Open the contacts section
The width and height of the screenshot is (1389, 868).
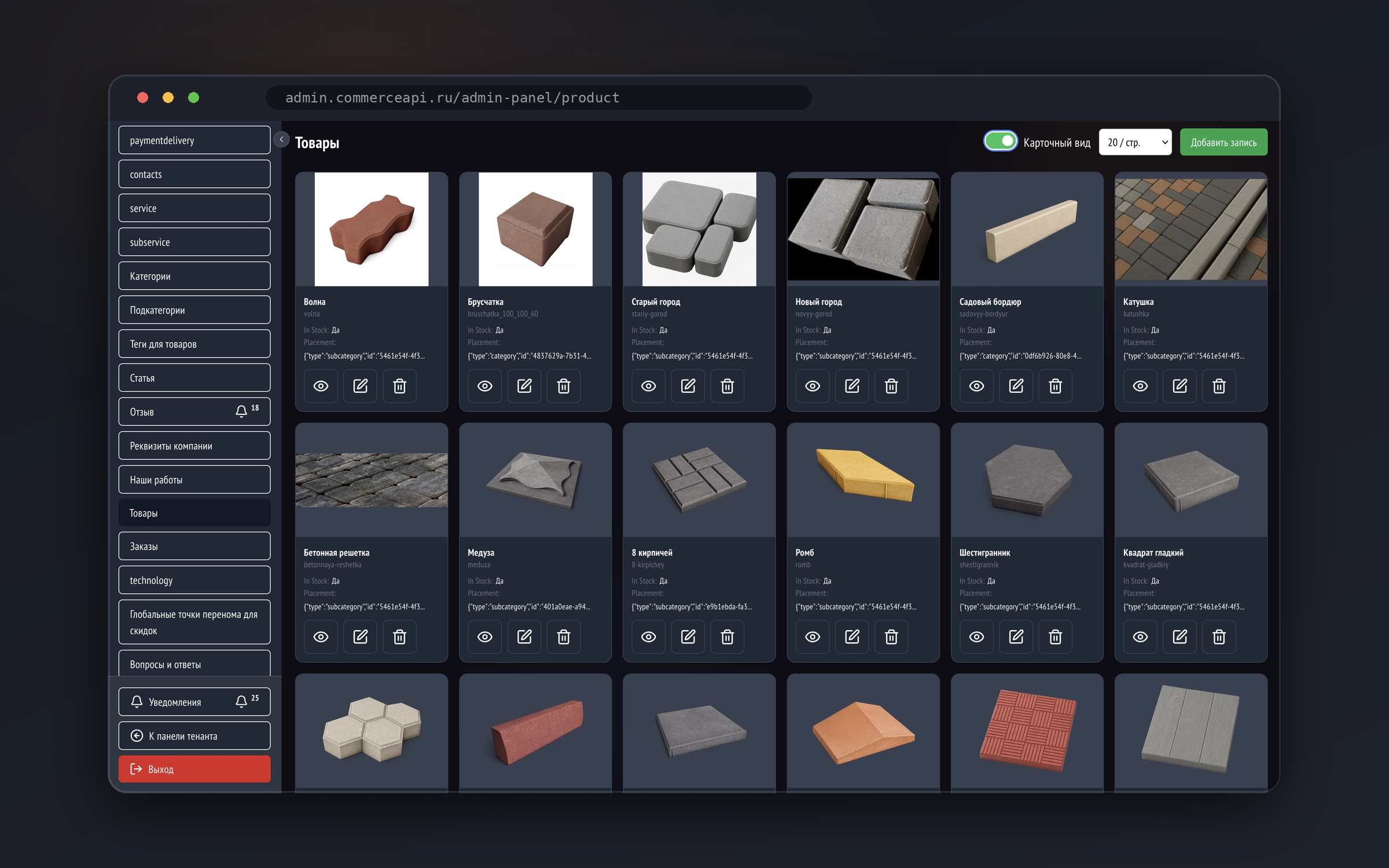click(194, 174)
